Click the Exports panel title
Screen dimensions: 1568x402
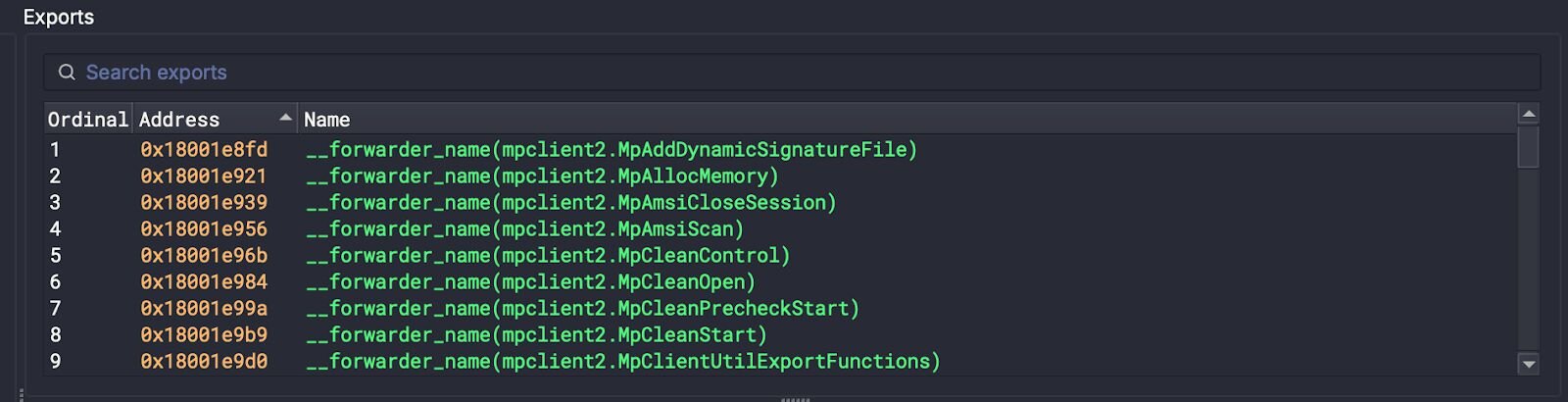(59, 18)
